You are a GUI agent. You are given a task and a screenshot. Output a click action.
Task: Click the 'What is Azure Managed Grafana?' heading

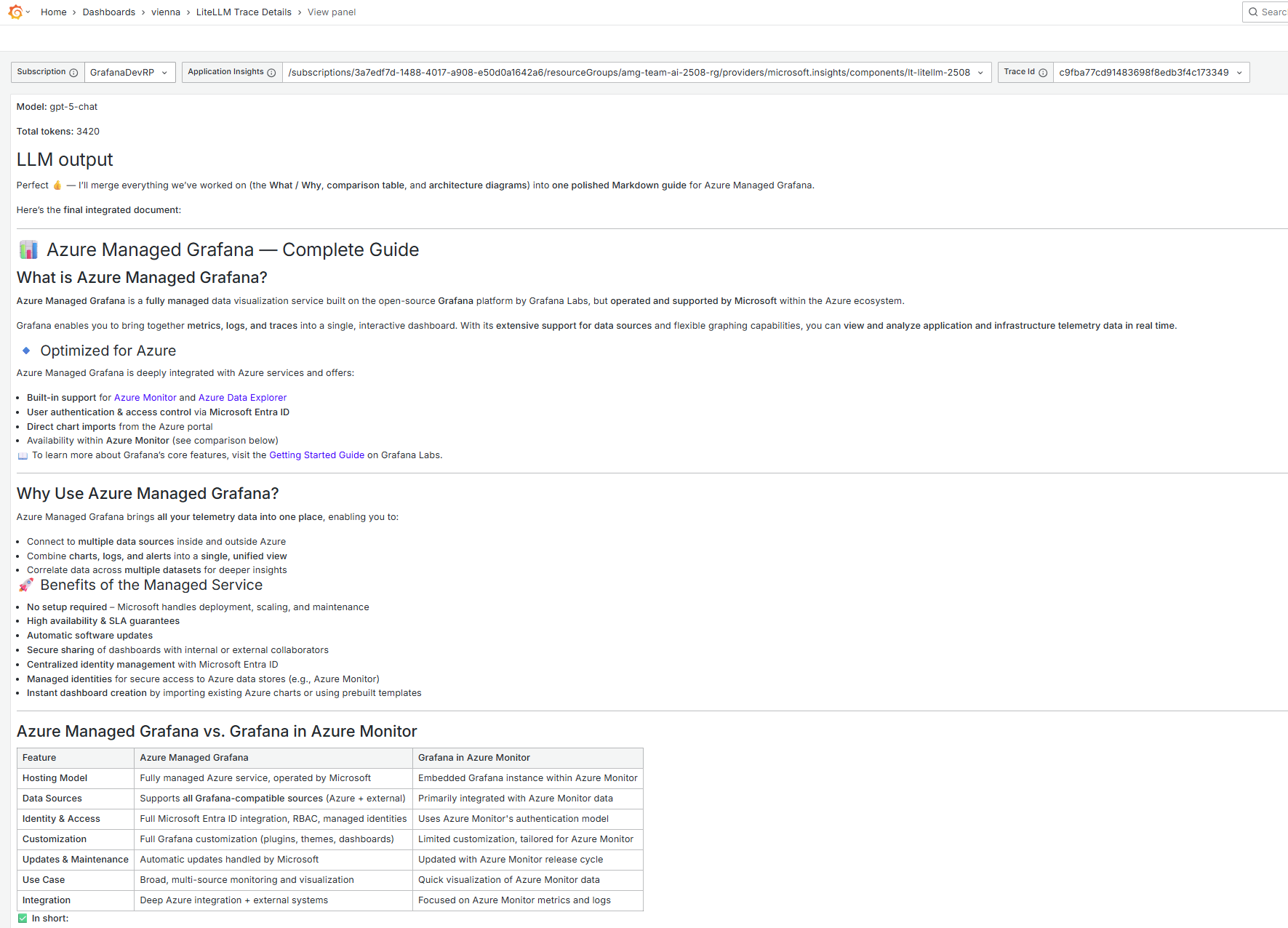(142, 278)
